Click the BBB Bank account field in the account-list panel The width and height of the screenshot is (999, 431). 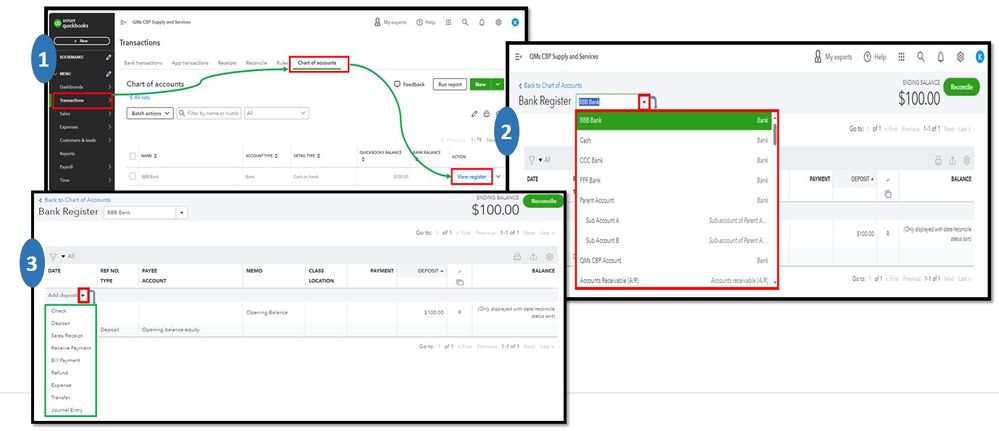[x=608, y=102]
